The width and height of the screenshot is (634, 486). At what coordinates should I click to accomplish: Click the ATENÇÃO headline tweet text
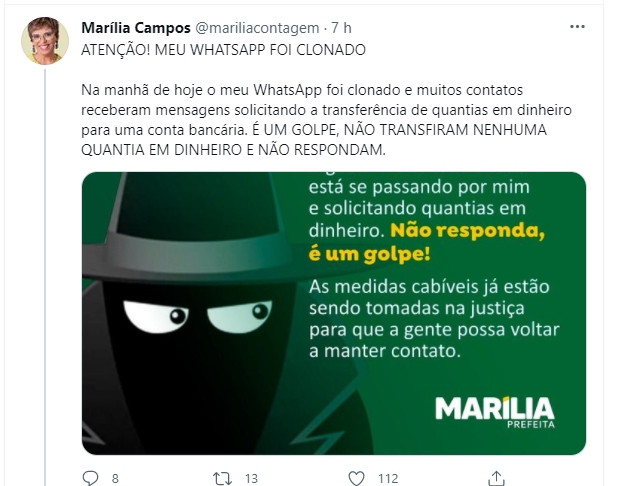click(224, 50)
